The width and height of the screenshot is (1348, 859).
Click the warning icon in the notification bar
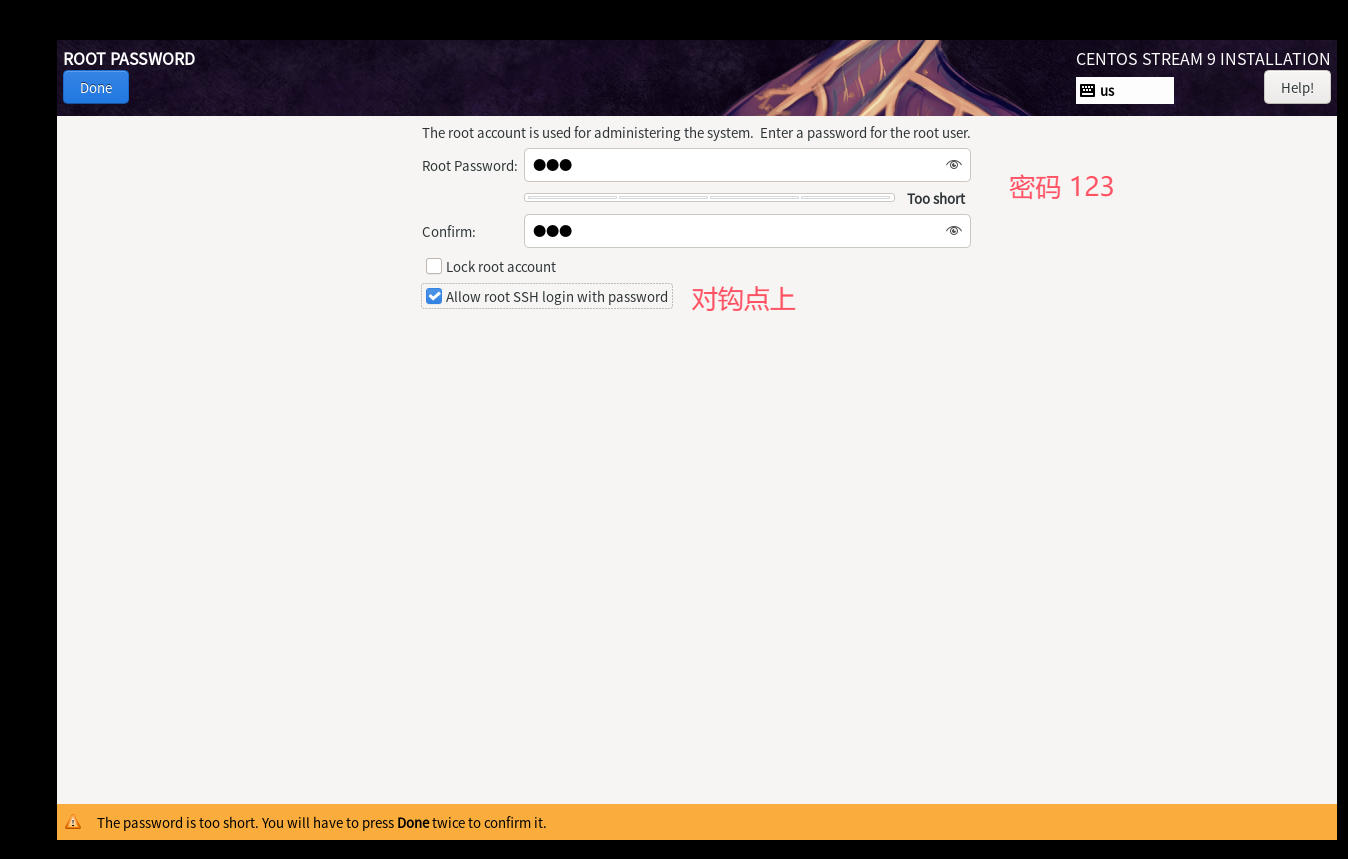coord(73,822)
